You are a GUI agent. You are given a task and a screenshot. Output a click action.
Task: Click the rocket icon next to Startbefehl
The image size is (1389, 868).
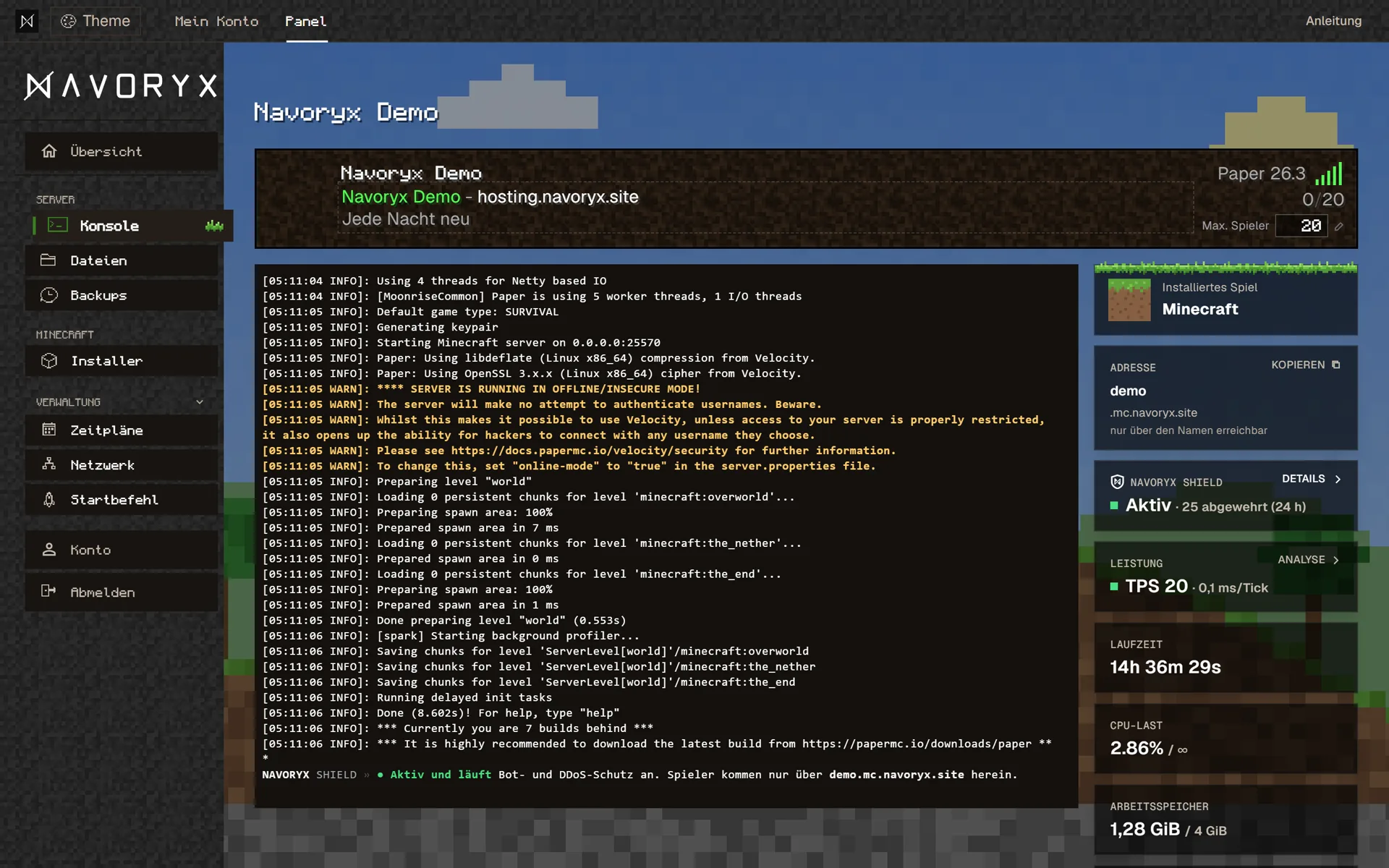[x=49, y=499]
